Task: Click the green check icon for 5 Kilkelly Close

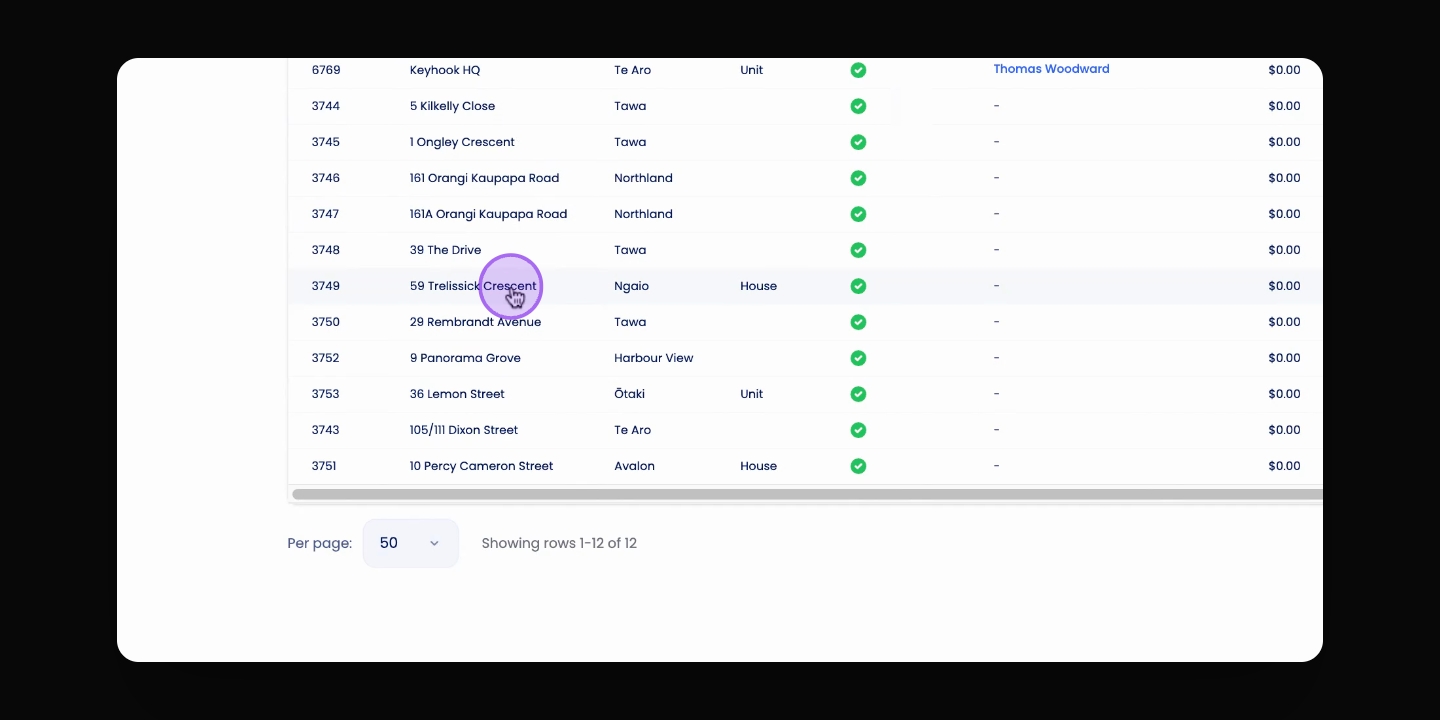Action: pyautogui.click(x=858, y=106)
